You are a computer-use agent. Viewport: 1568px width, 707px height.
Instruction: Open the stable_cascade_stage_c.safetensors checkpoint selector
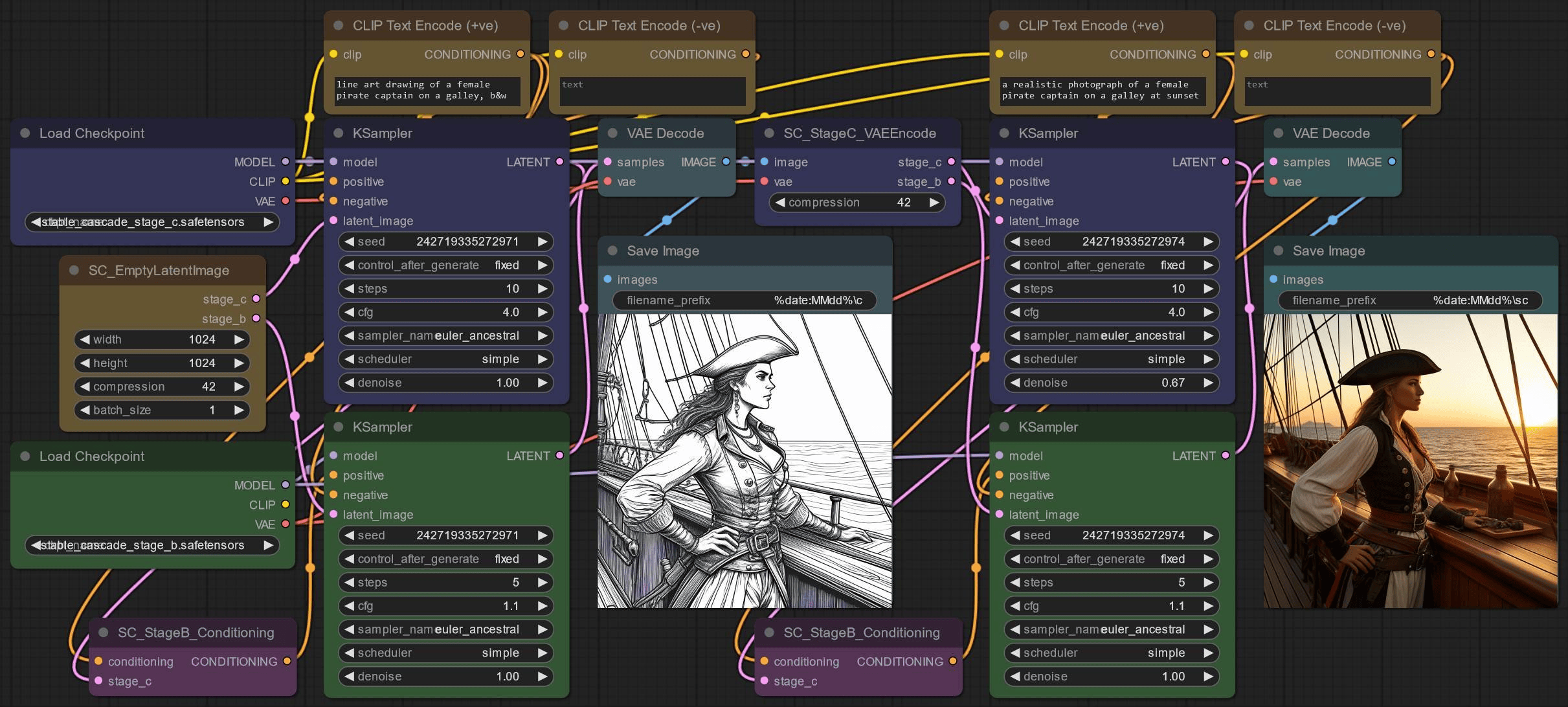[152, 222]
